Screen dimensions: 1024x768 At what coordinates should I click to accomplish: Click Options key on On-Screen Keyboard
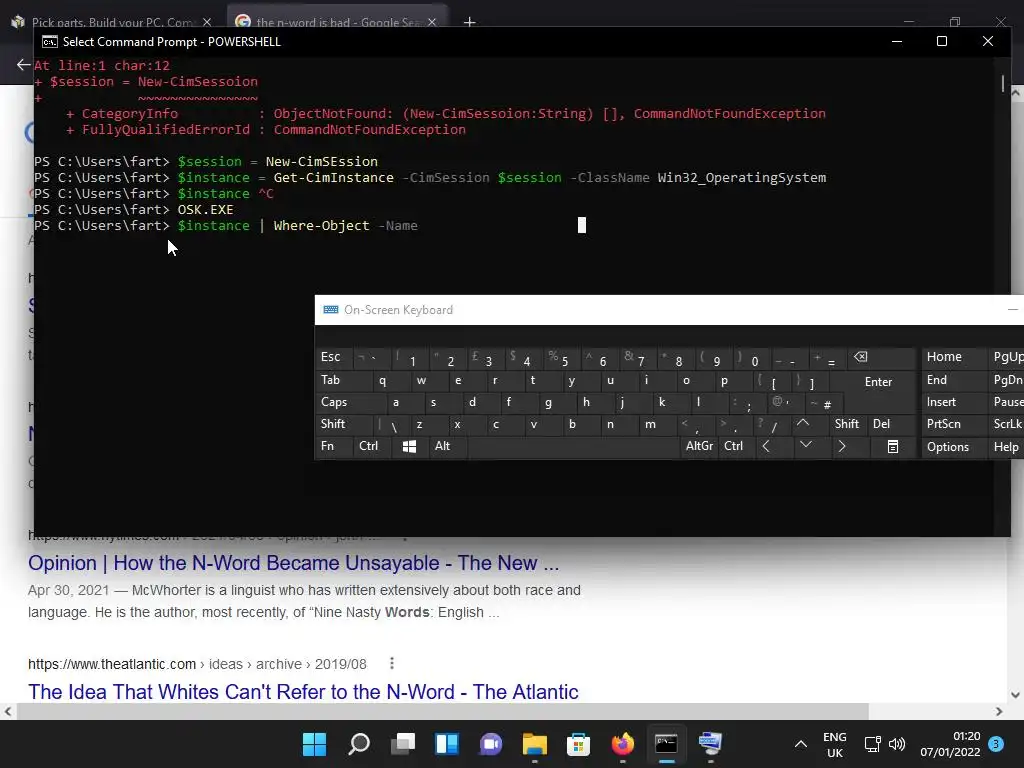[x=953, y=447]
